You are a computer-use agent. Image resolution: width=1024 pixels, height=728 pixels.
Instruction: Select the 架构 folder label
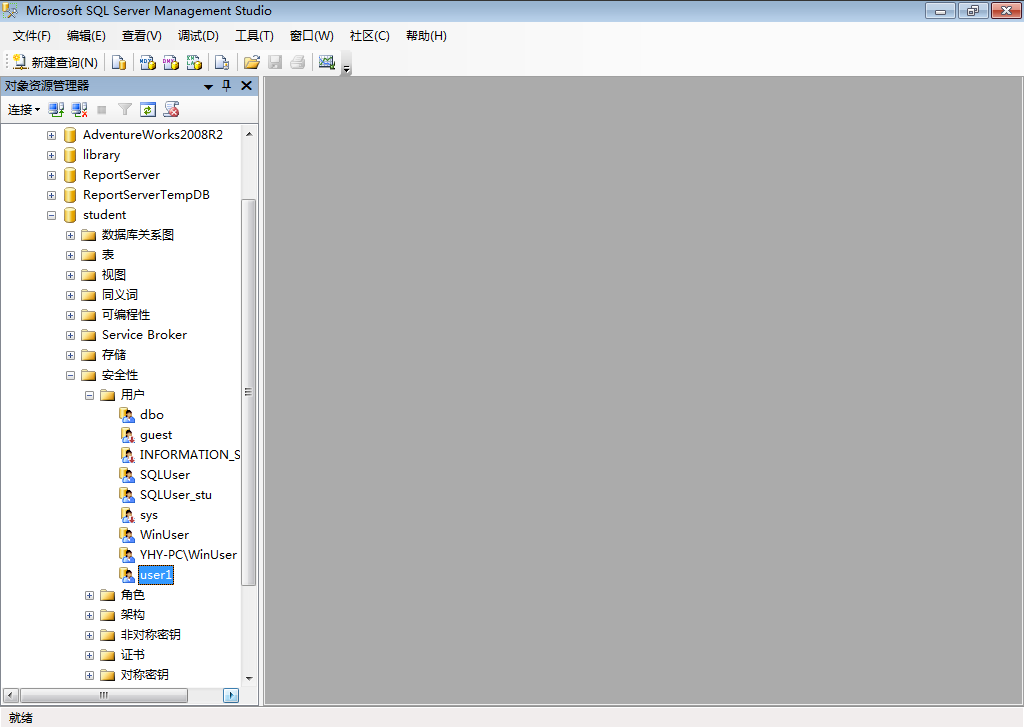133,615
